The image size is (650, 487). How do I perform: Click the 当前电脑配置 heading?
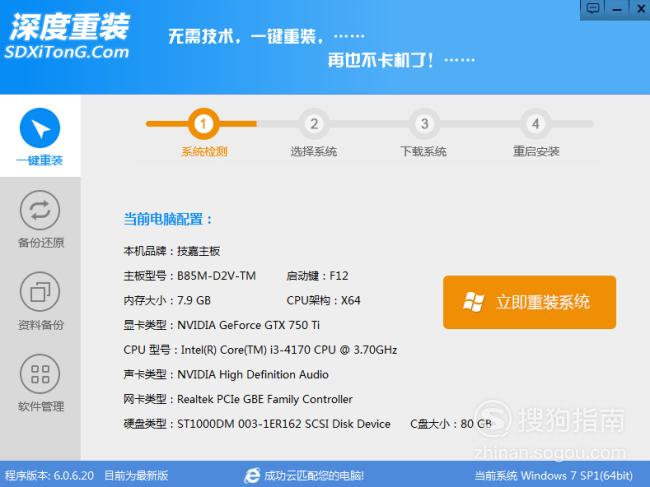[x=168, y=219]
